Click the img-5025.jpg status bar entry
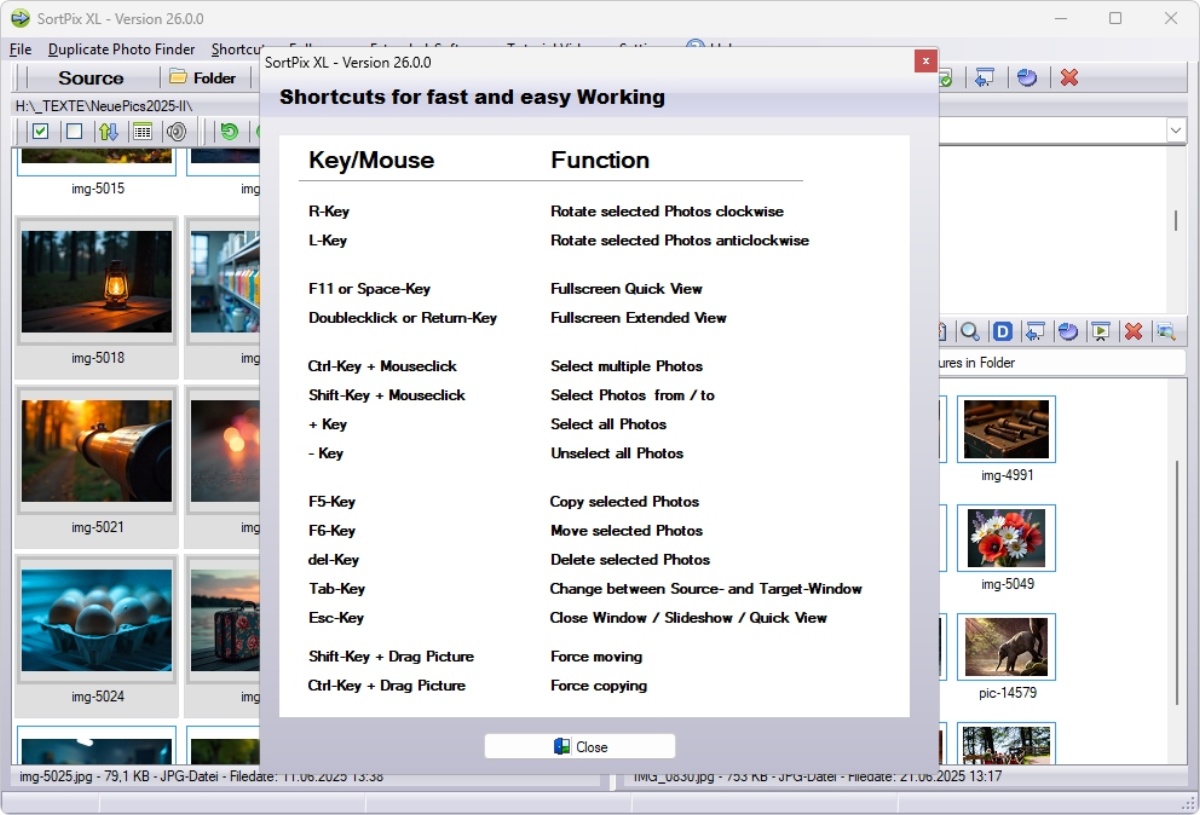The height and width of the screenshot is (815, 1200). (x=201, y=776)
